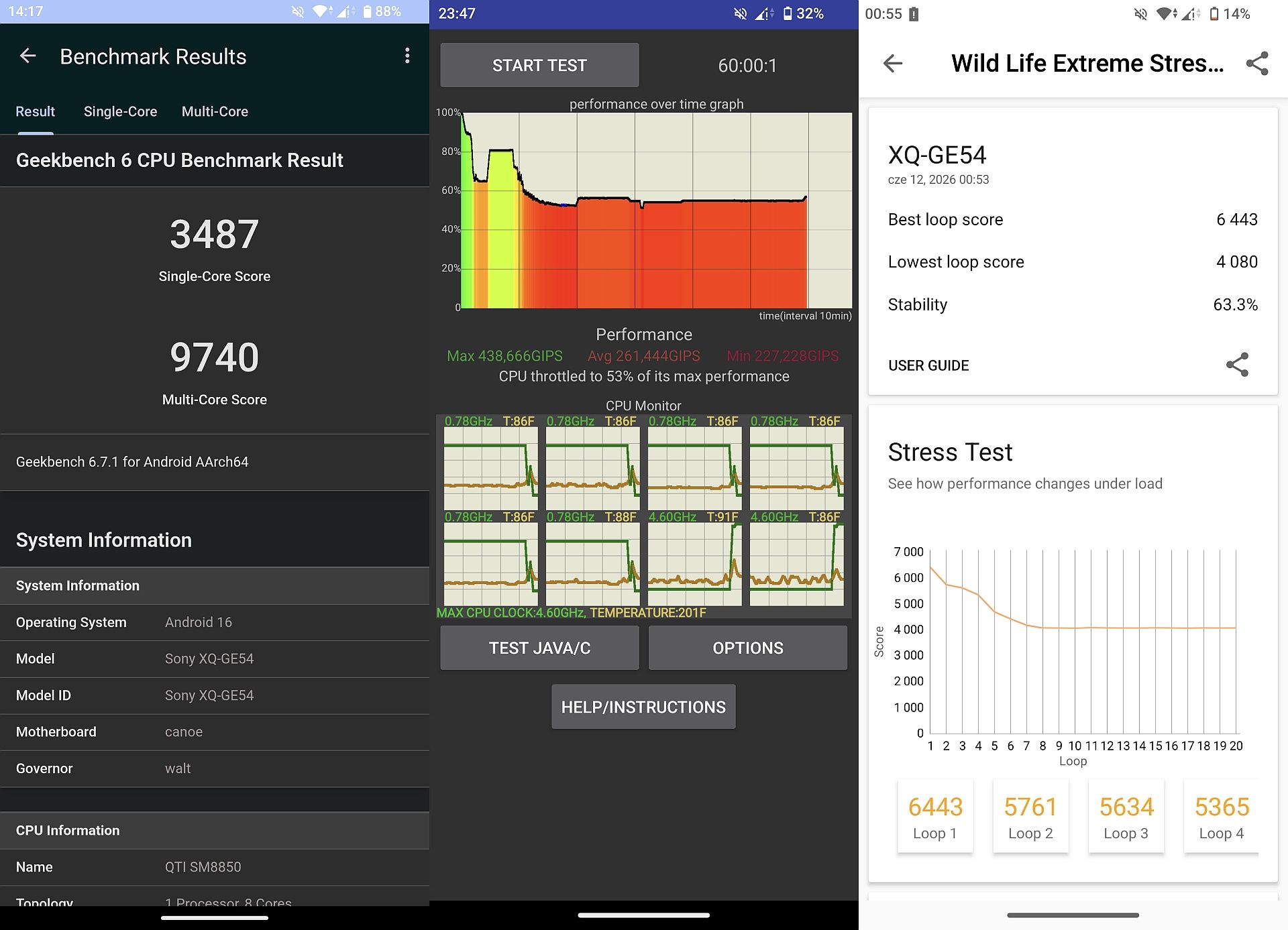Tap the START TEST button
Screen dimensions: 1288x930
coord(539,65)
